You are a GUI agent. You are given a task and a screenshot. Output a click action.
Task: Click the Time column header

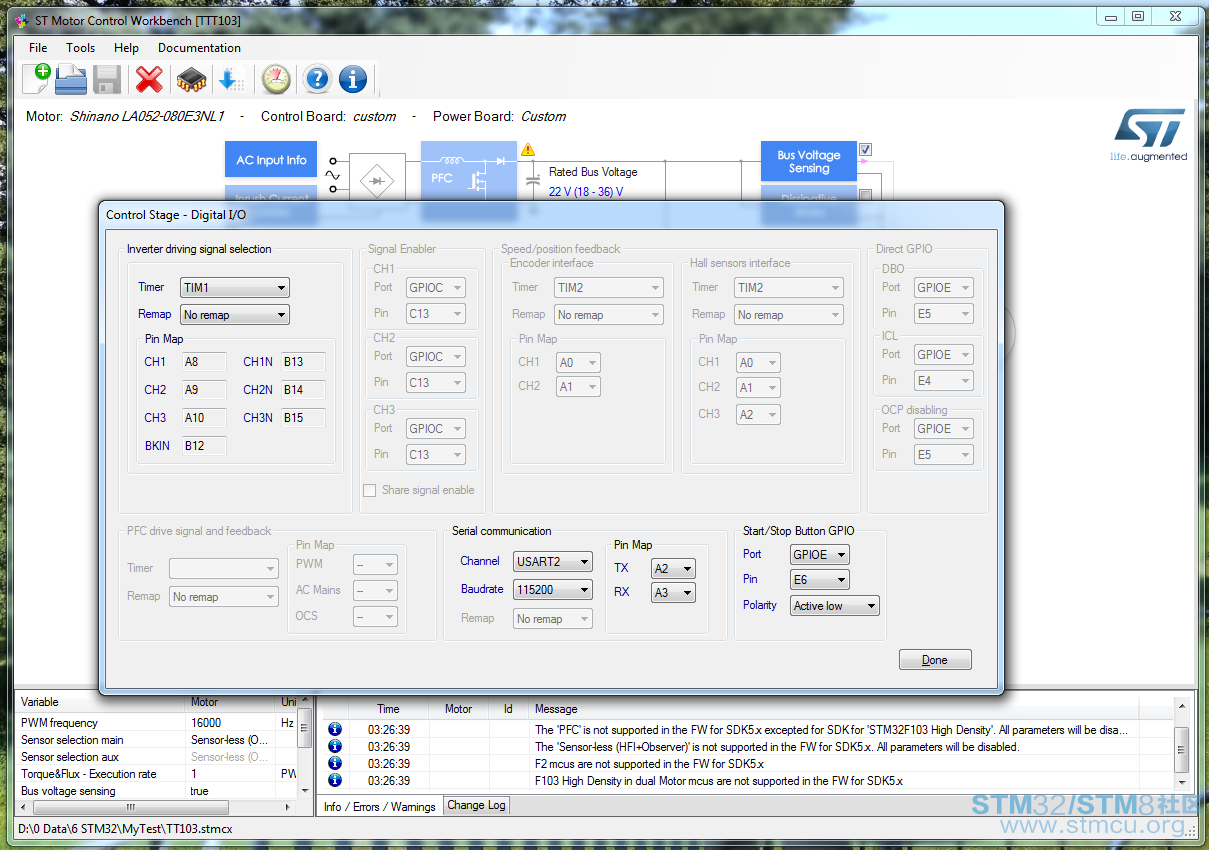pos(389,709)
